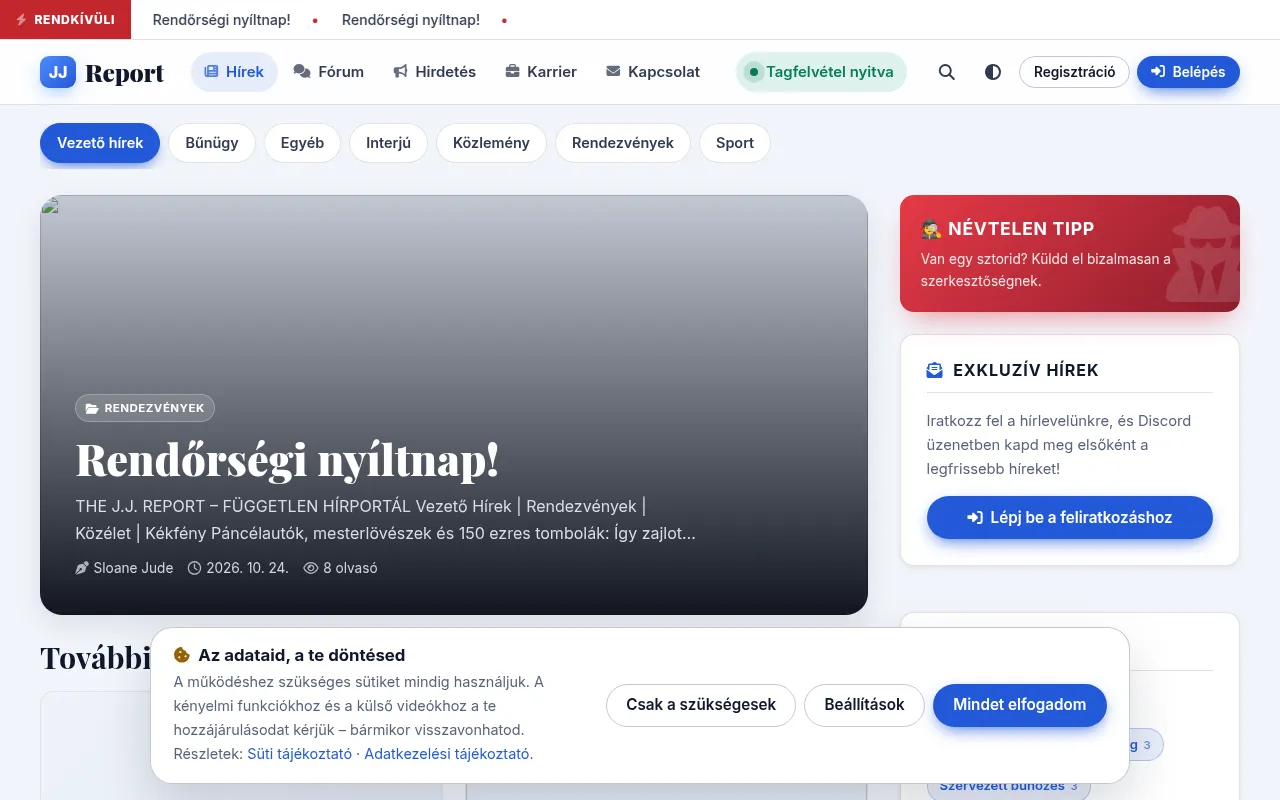Open the Rendőrségi nyíltnap! headline

point(287,460)
